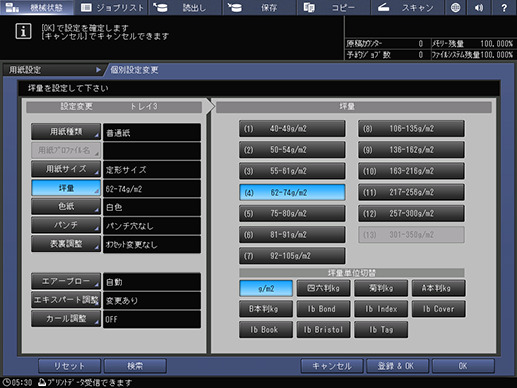Switch weight unit to lb Tag
Image resolution: width=517 pixels, height=388 pixels.
(381, 330)
